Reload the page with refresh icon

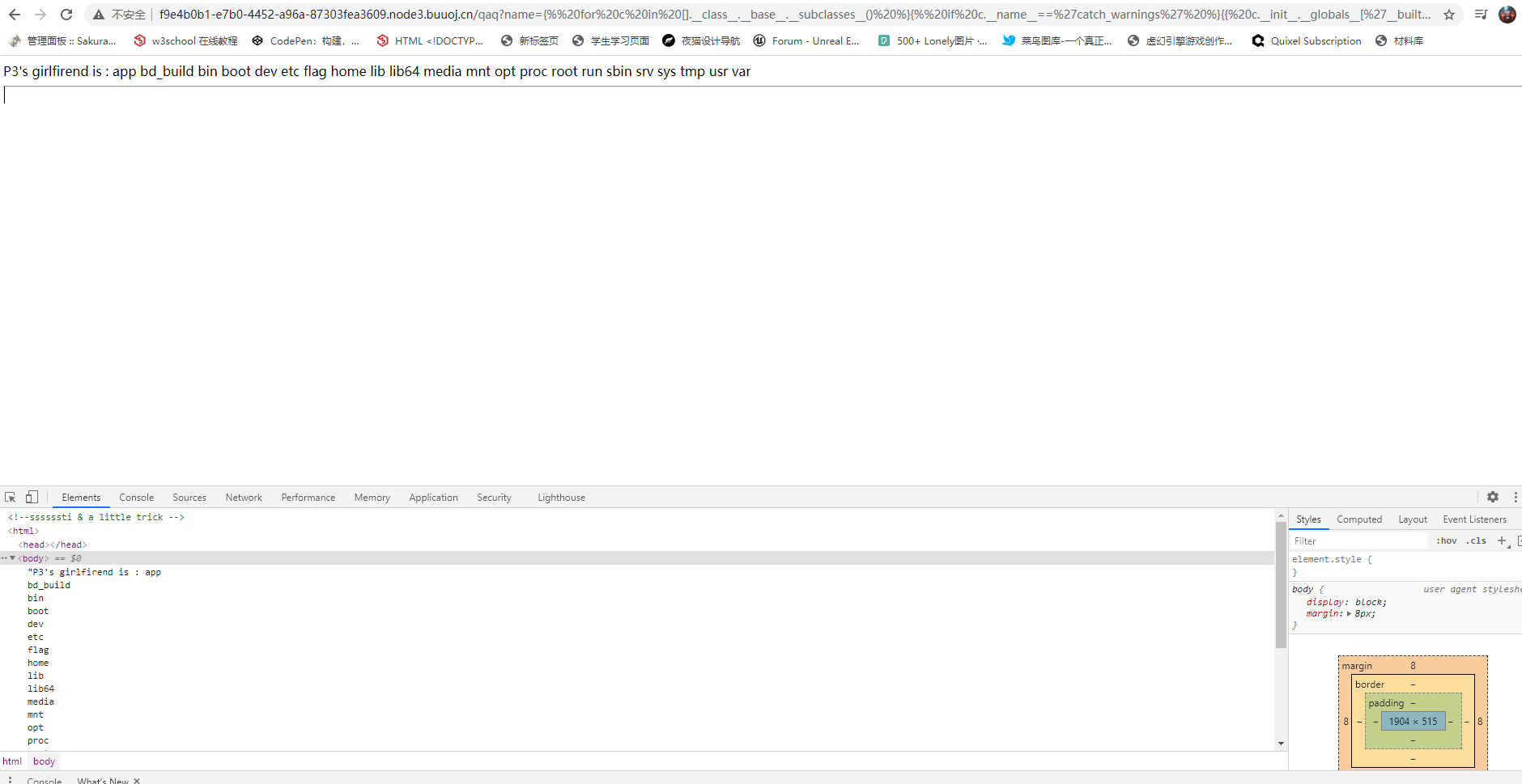click(x=66, y=15)
